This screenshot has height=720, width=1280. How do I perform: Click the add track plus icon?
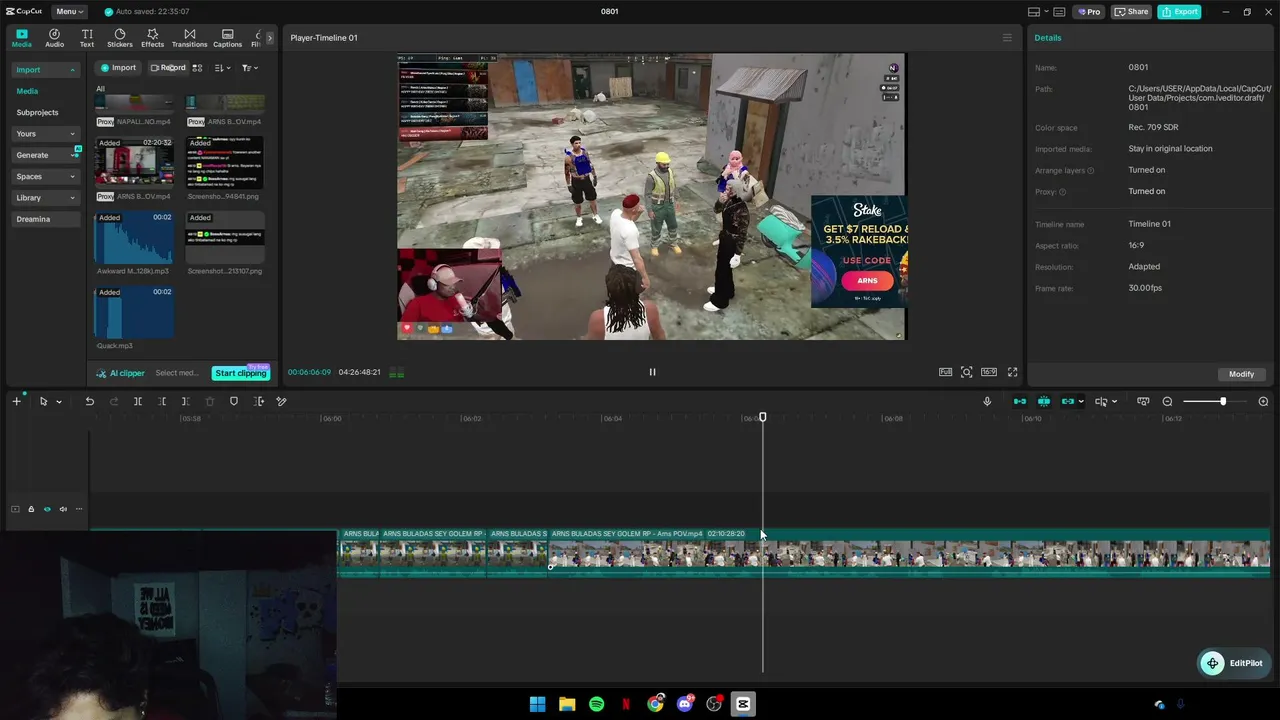[x=16, y=401]
